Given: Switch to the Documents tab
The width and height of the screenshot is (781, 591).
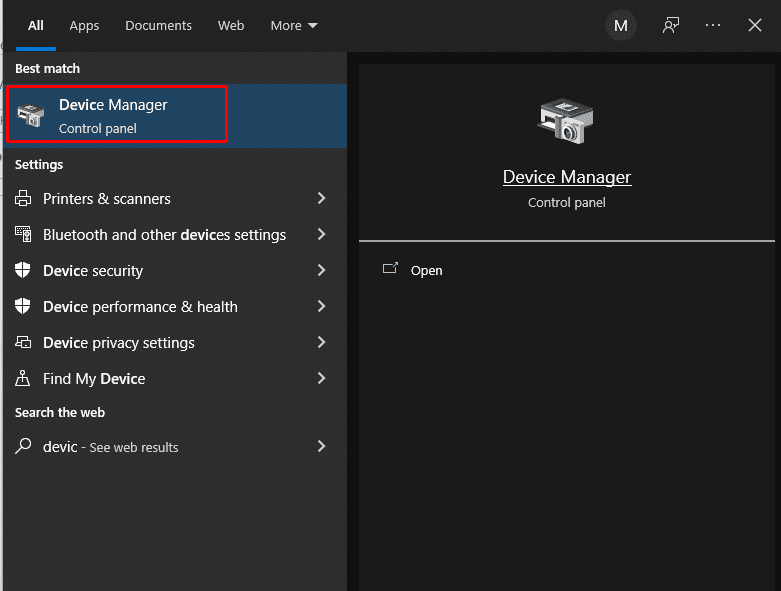Looking at the screenshot, I should 158,25.
